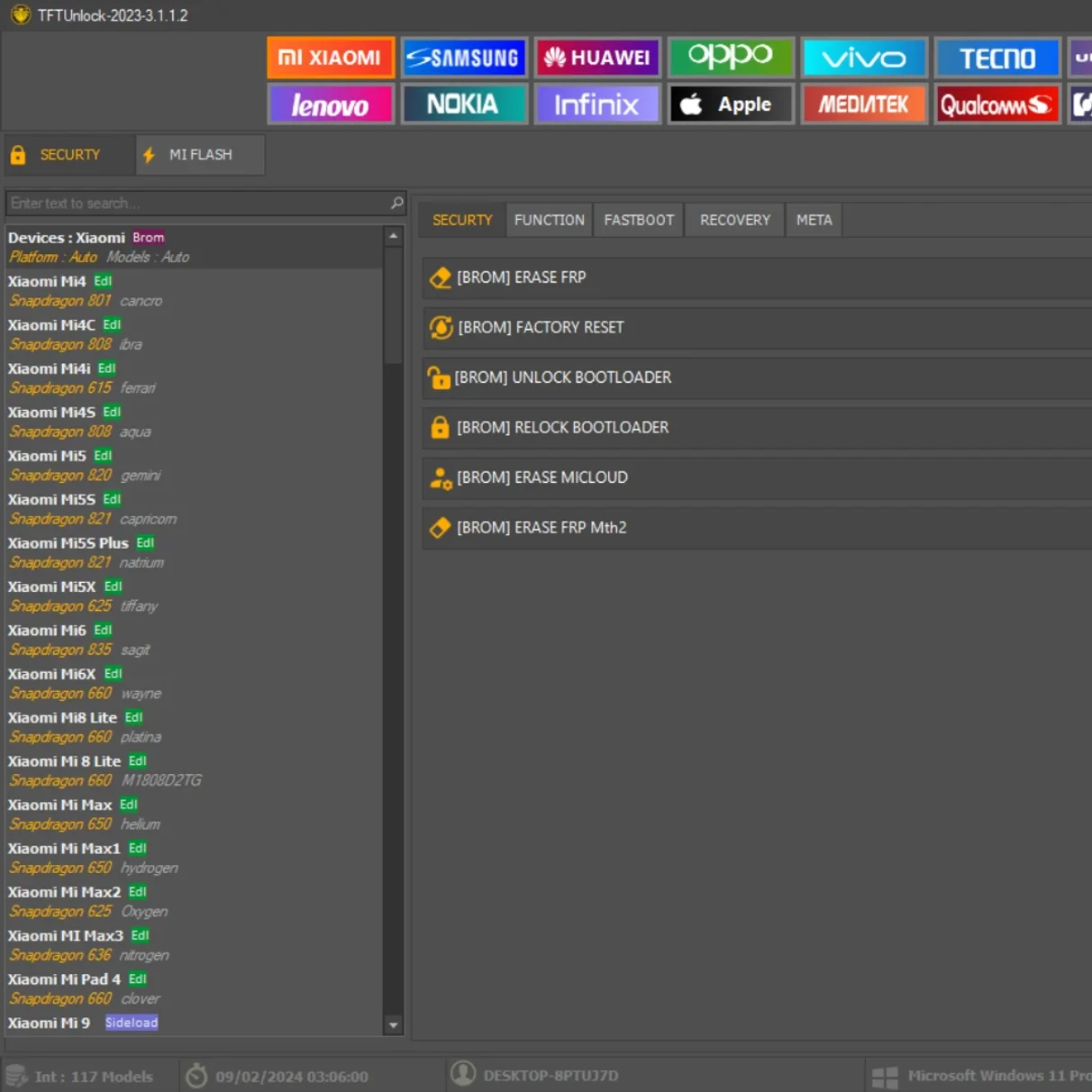Select Xiaomi Mi Max1 hydrogen device
The image size is (1092, 1092).
click(194, 858)
